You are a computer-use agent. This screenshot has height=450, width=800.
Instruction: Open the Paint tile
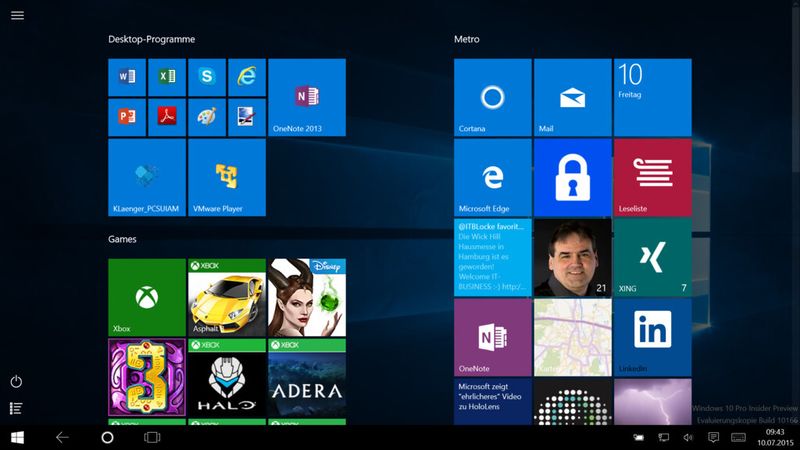tap(207, 117)
